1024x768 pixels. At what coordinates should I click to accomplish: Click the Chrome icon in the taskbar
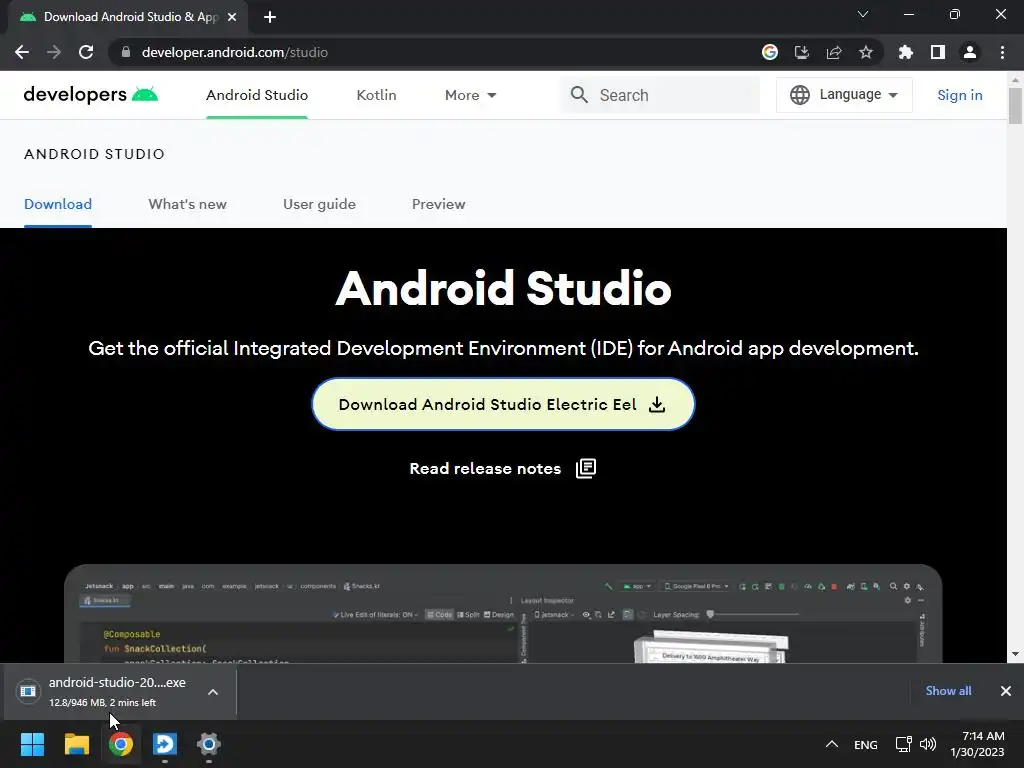click(121, 744)
